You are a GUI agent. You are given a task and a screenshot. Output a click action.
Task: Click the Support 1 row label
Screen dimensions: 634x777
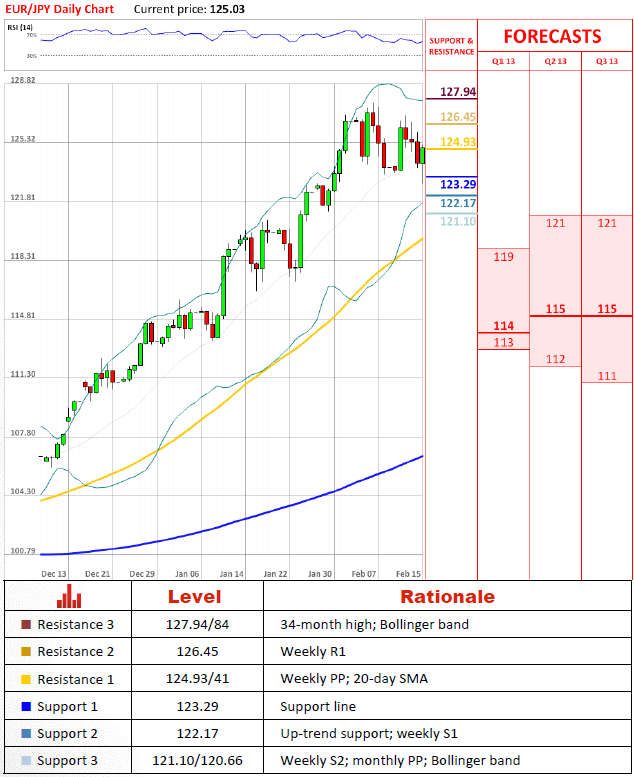click(67, 707)
